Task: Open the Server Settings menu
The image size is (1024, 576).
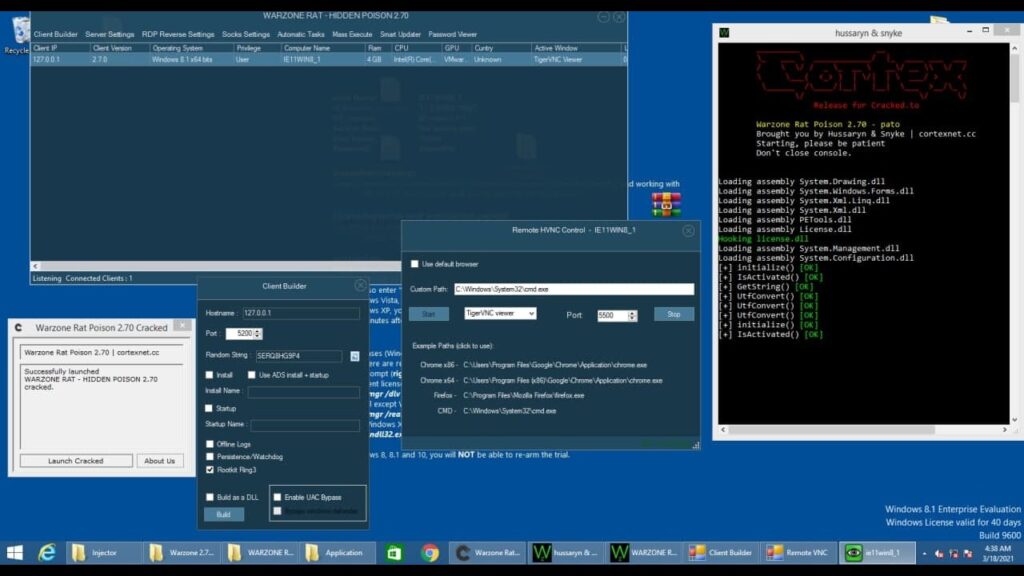Action: [x=110, y=35]
